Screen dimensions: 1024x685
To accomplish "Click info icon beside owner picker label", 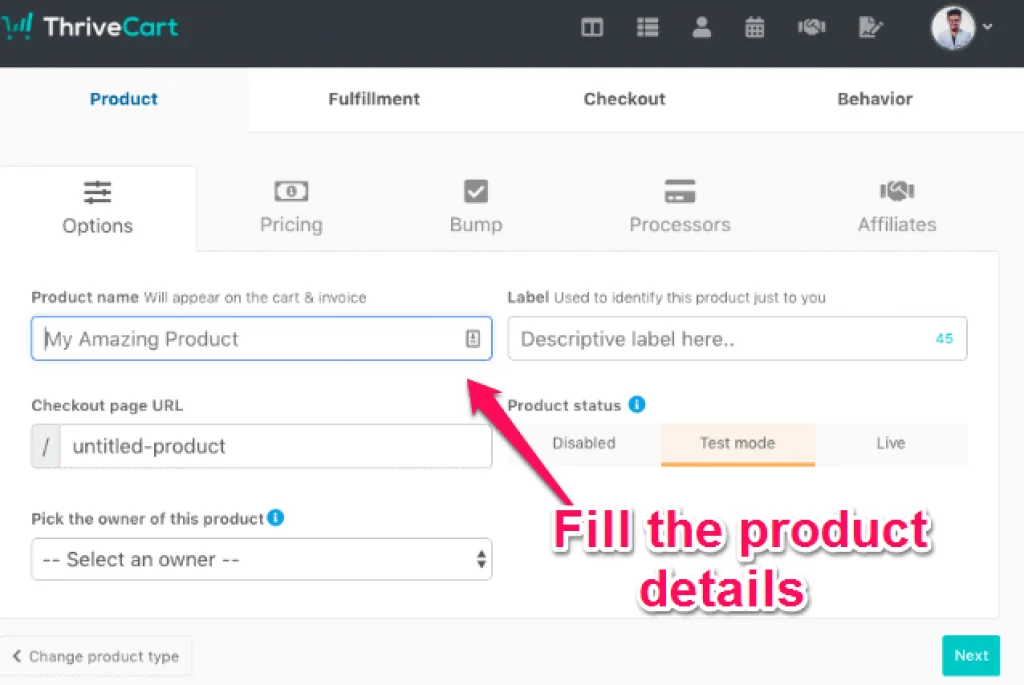I will tap(276, 518).
